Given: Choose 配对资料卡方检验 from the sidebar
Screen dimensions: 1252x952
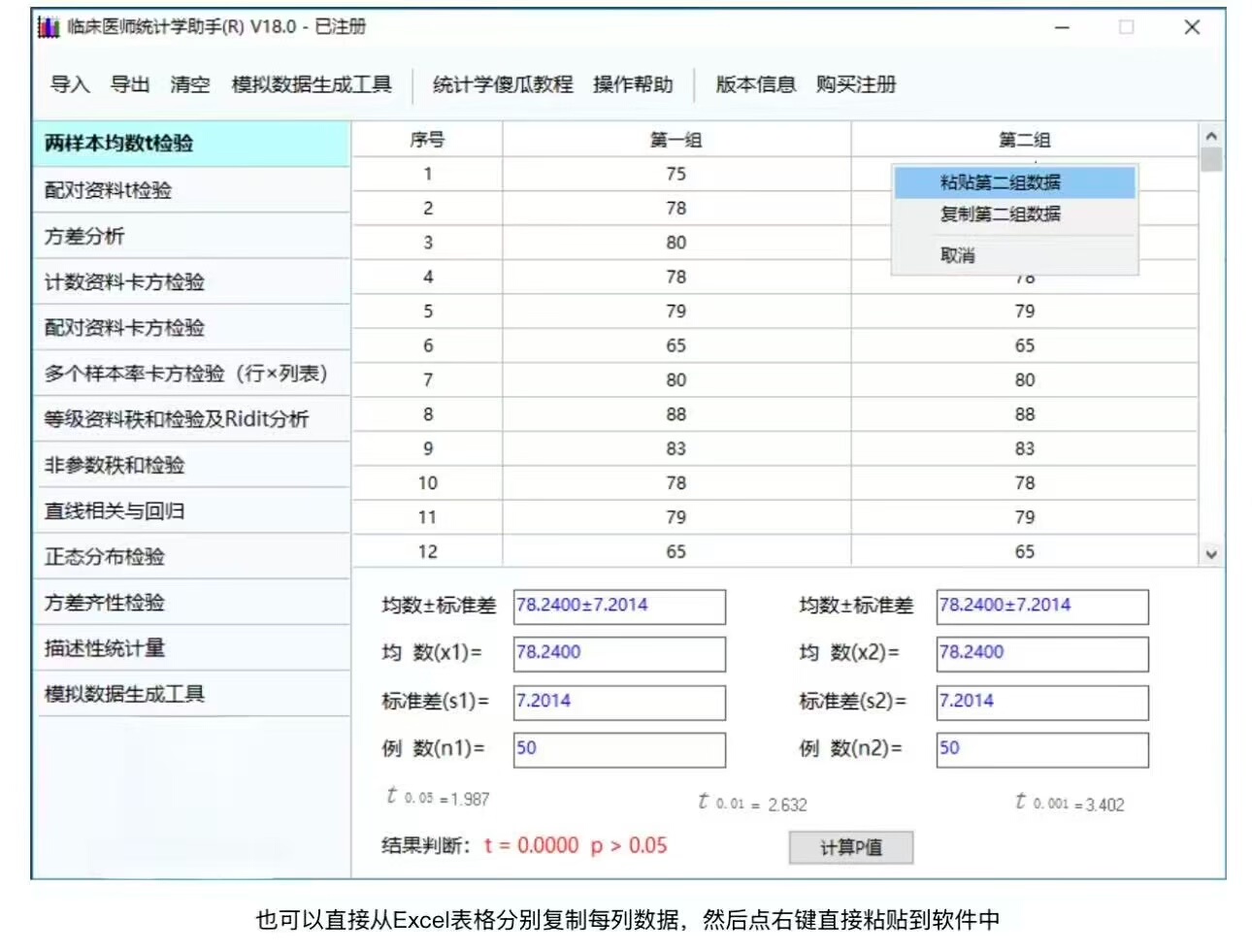Looking at the screenshot, I should point(191,327).
